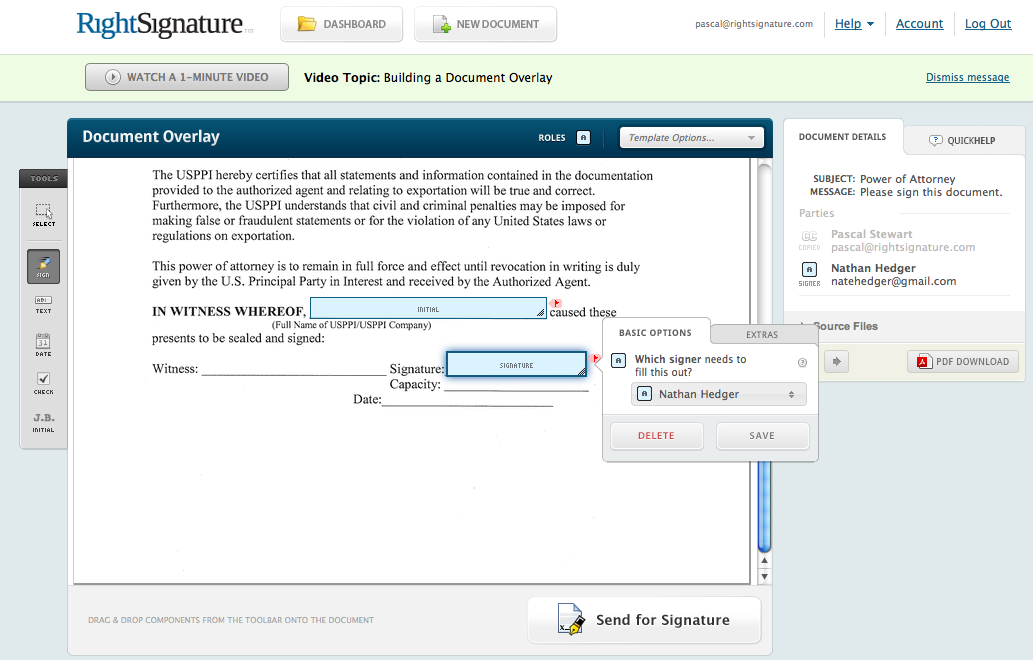Image resolution: width=1033 pixels, height=660 pixels.
Task: Select the Check tool
Action: point(43,382)
